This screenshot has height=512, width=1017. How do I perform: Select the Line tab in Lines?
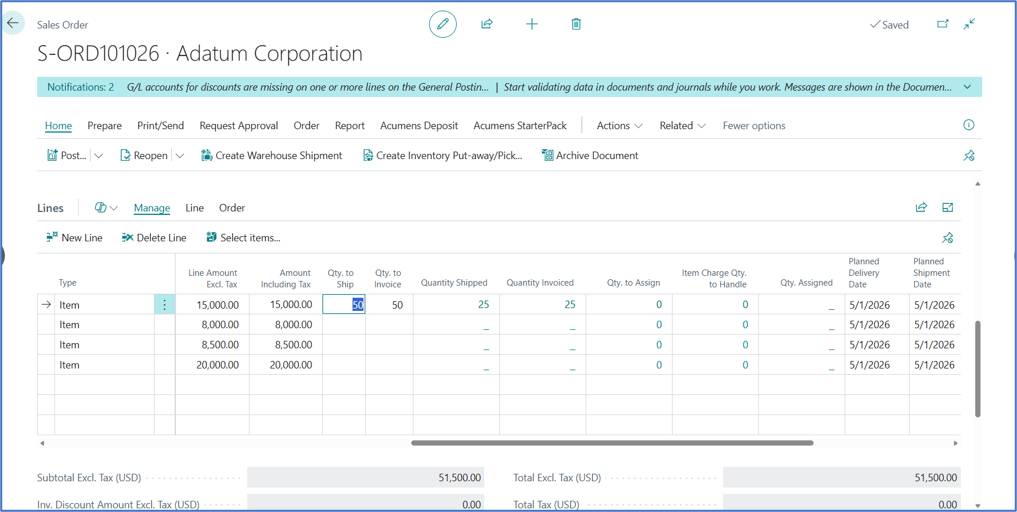click(x=195, y=208)
